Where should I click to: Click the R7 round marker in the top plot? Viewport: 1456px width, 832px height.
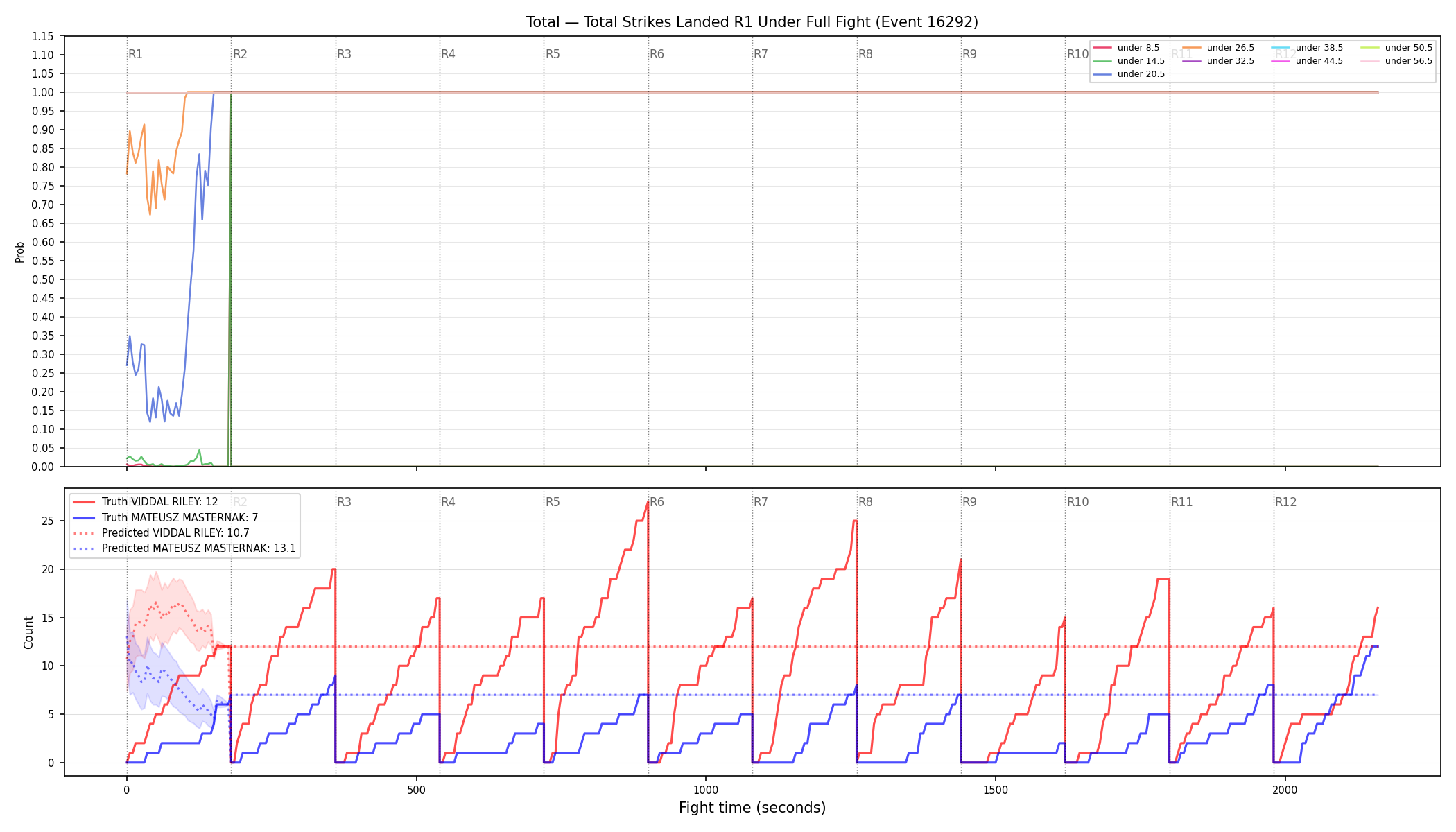click(x=761, y=54)
